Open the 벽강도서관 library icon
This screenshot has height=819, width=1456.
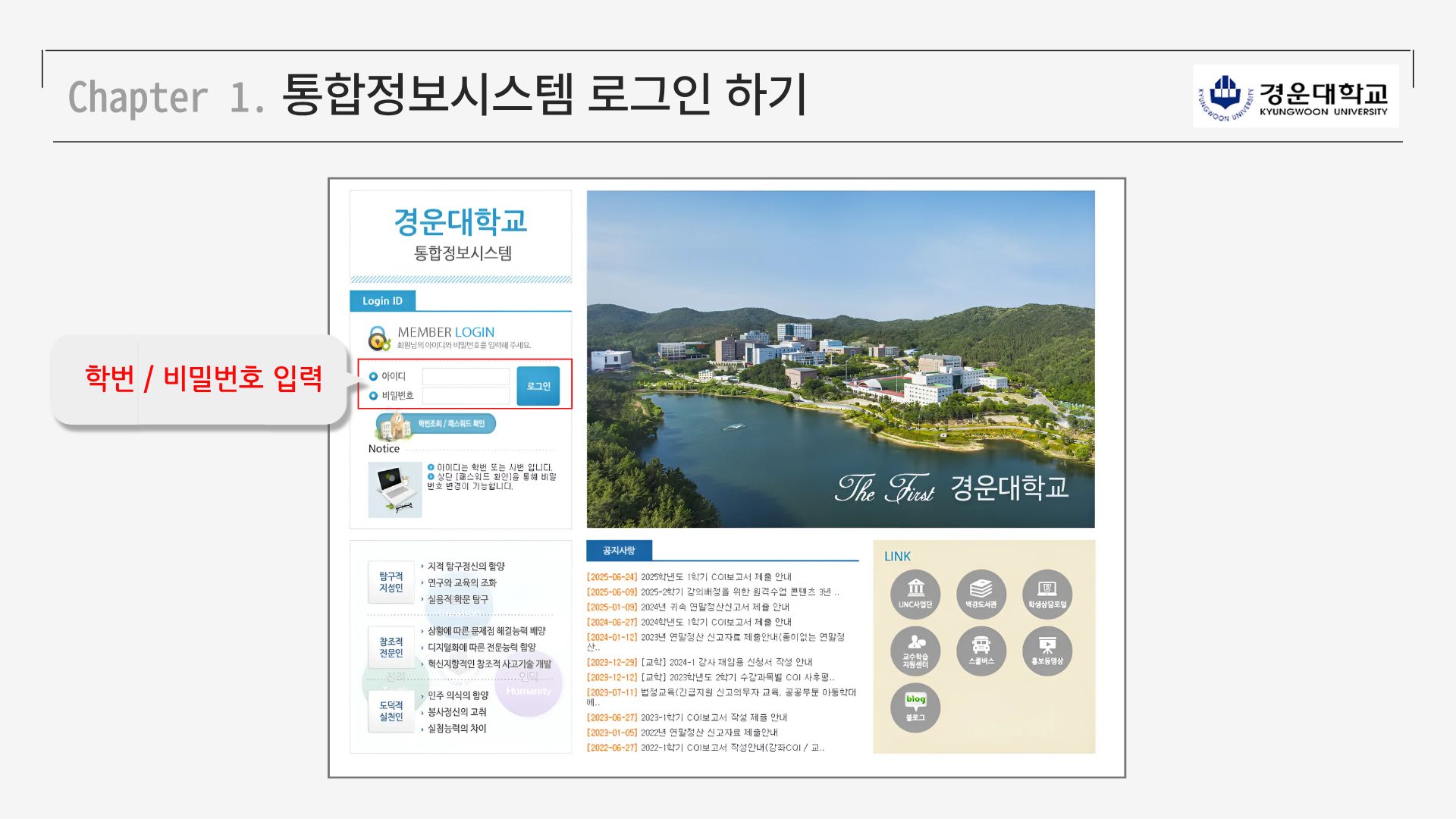[981, 594]
